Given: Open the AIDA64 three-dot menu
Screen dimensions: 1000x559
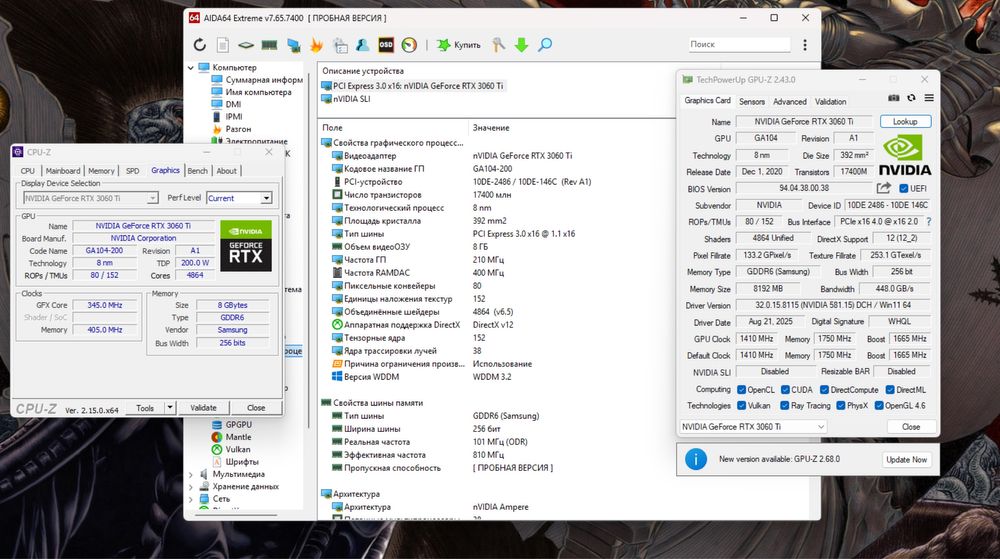Looking at the screenshot, I should pyautogui.click(x=805, y=45).
